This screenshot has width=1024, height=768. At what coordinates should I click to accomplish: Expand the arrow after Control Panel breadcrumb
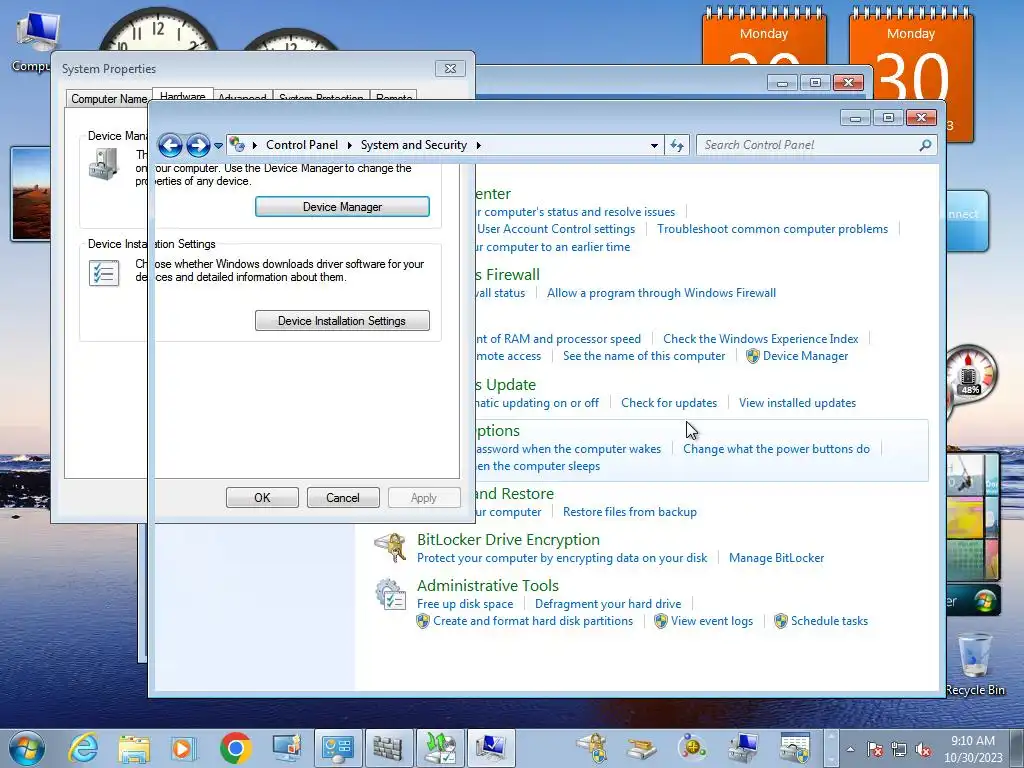350,145
